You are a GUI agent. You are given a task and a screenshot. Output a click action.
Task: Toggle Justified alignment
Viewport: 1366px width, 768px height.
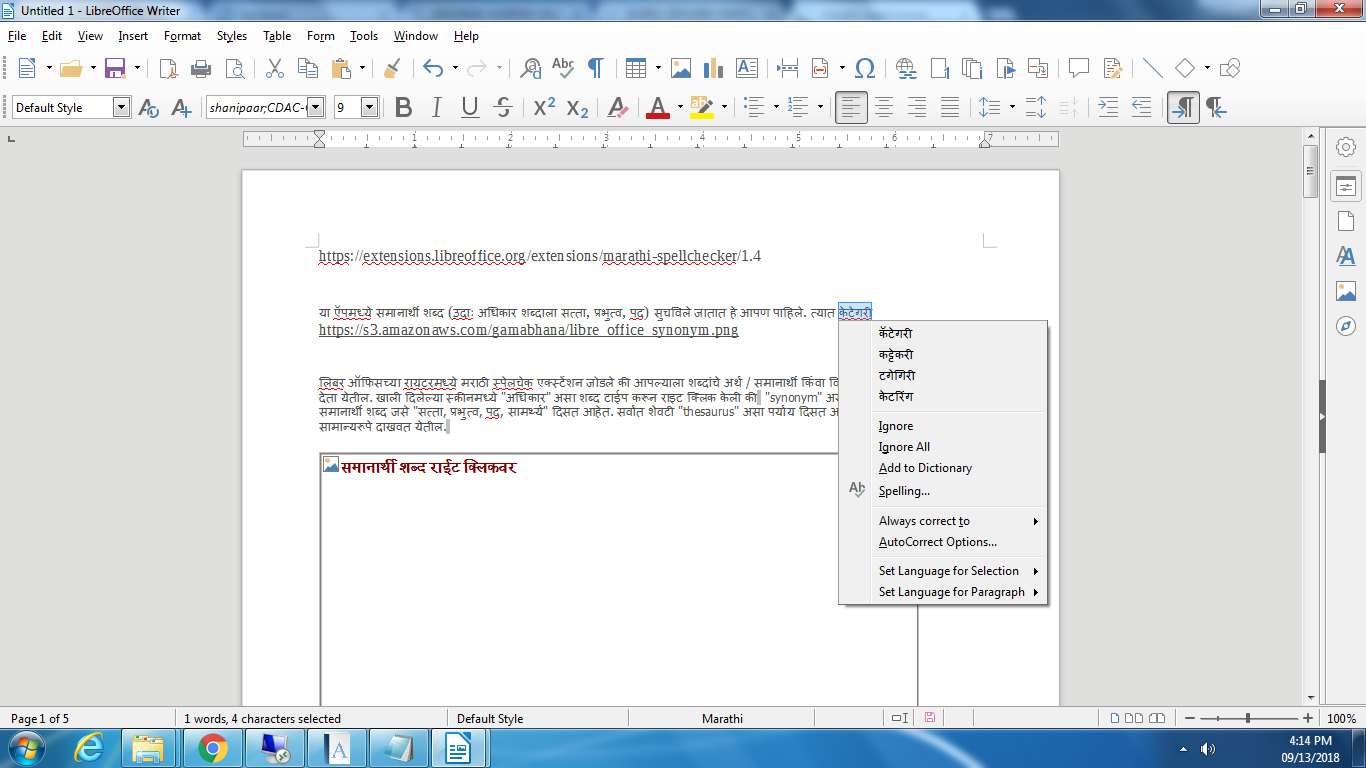pos(950,107)
